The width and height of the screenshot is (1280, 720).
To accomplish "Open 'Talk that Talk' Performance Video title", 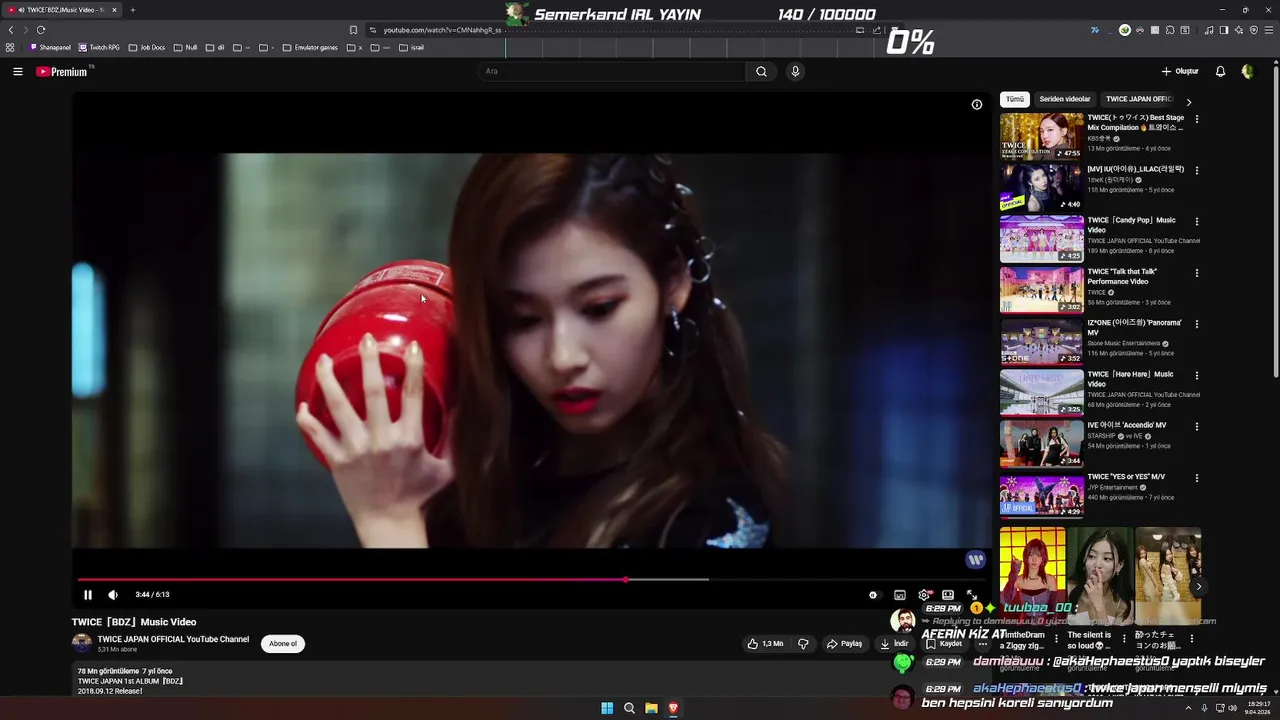I will (1122, 276).
